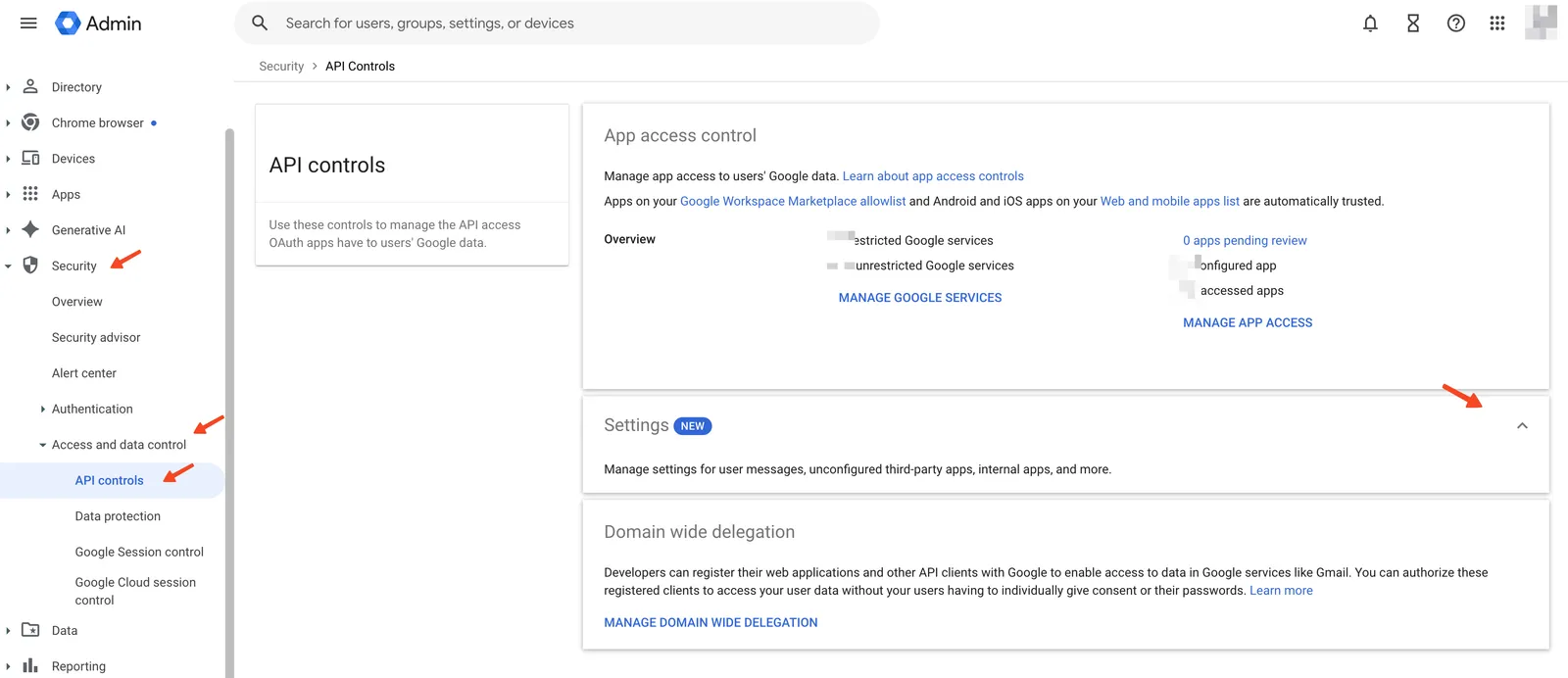Expand the Devices section arrow

coord(8,159)
